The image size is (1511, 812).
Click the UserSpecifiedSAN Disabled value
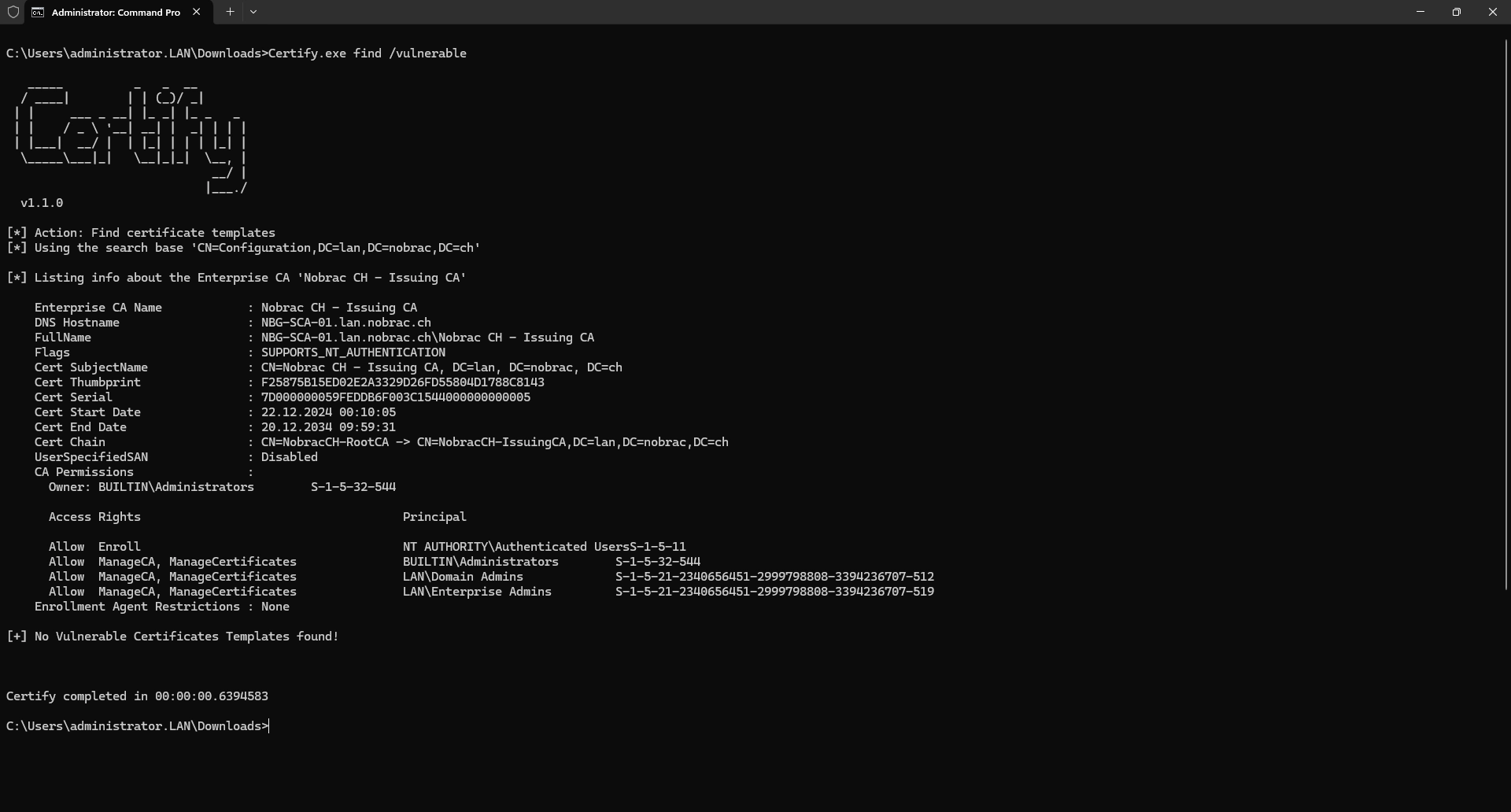290,457
